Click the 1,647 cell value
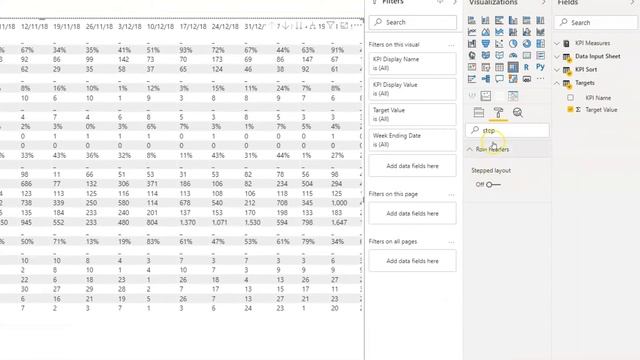640x360 pixels. coord(339,222)
